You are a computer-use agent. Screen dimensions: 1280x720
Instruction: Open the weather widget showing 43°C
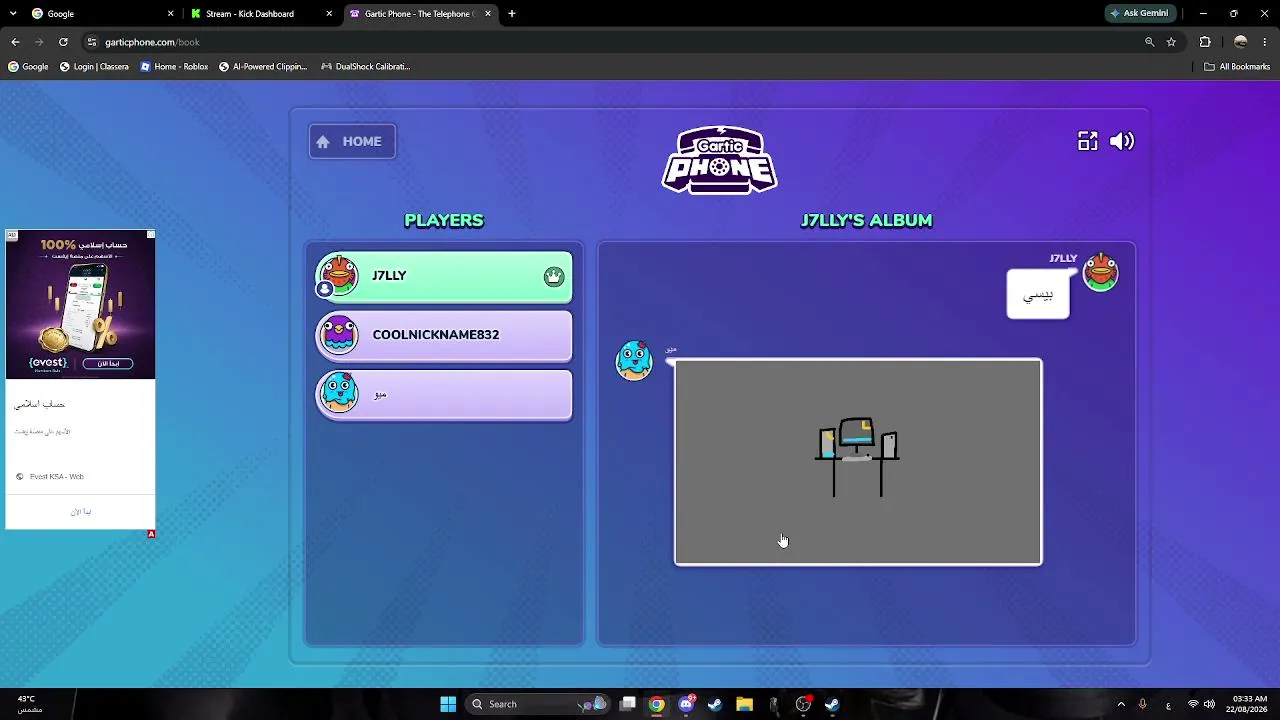coord(28,704)
